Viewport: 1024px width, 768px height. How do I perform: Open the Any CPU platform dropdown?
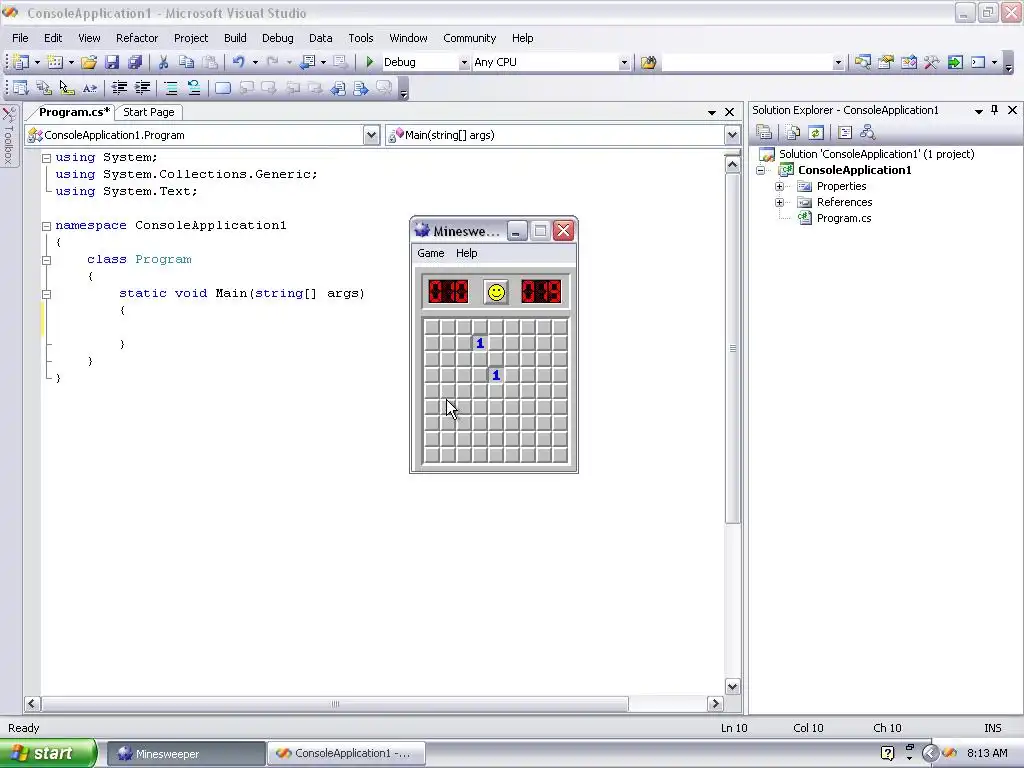pyautogui.click(x=624, y=62)
